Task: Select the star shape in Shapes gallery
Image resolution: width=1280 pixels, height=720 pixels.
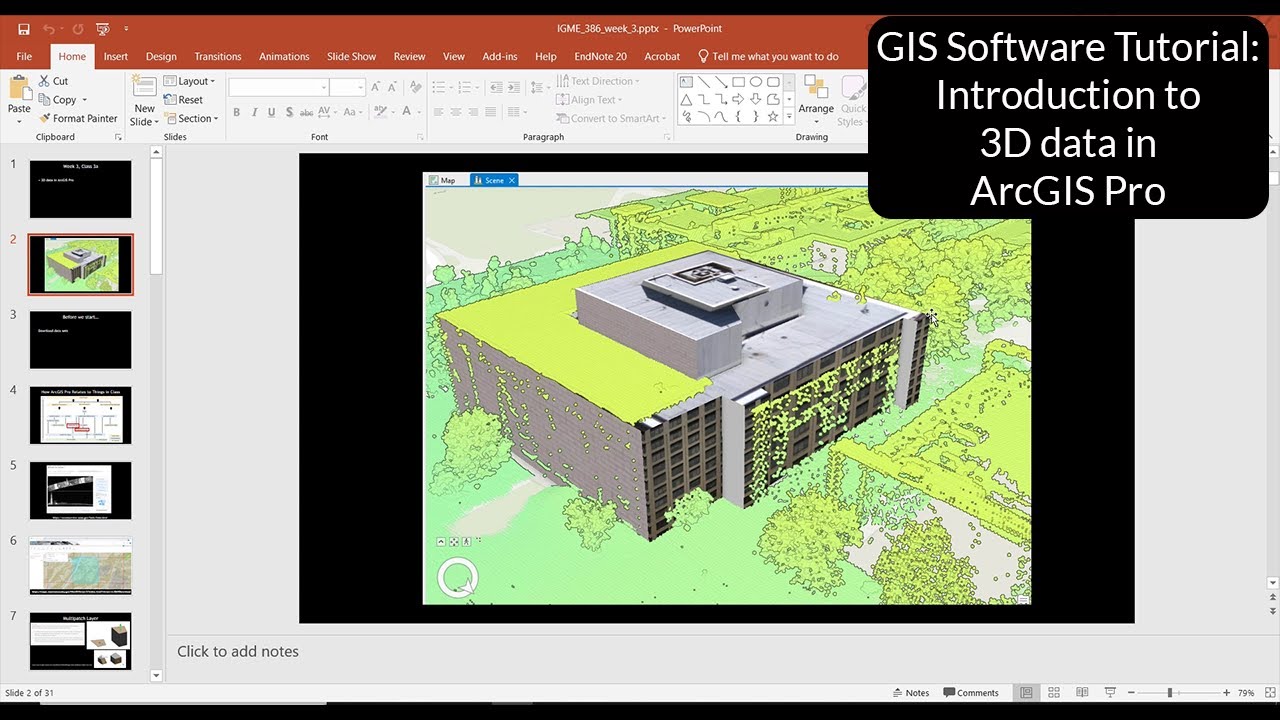Action: click(x=773, y=116)
